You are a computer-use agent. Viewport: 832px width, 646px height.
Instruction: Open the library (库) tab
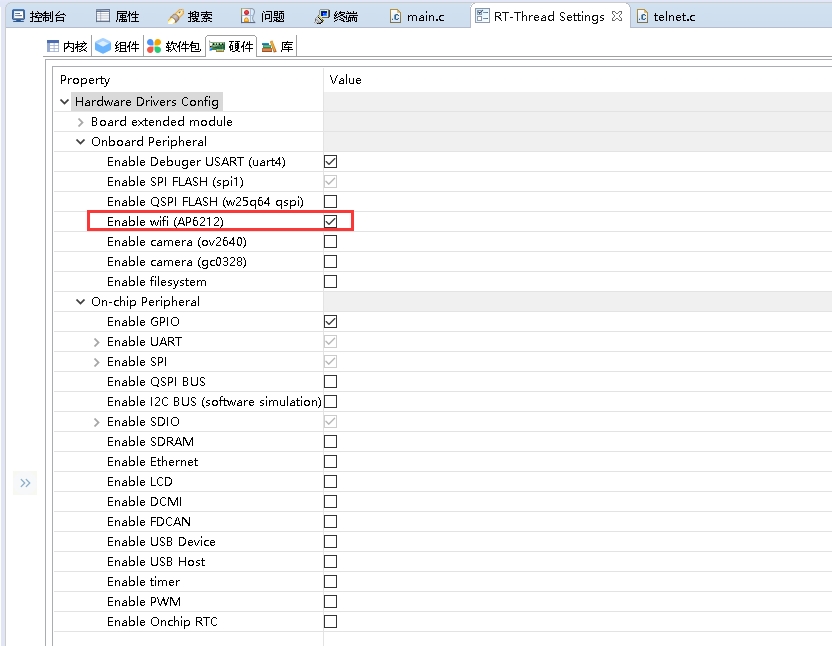click(x=277, y=46)
